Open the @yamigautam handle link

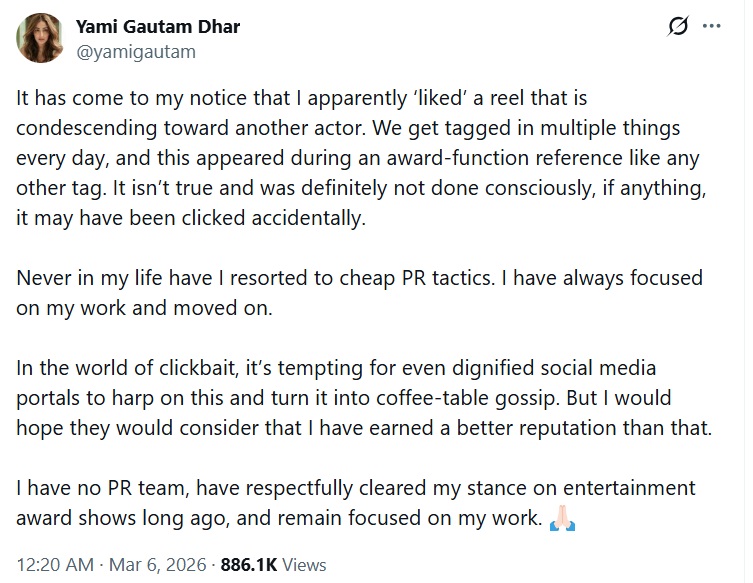135,51
